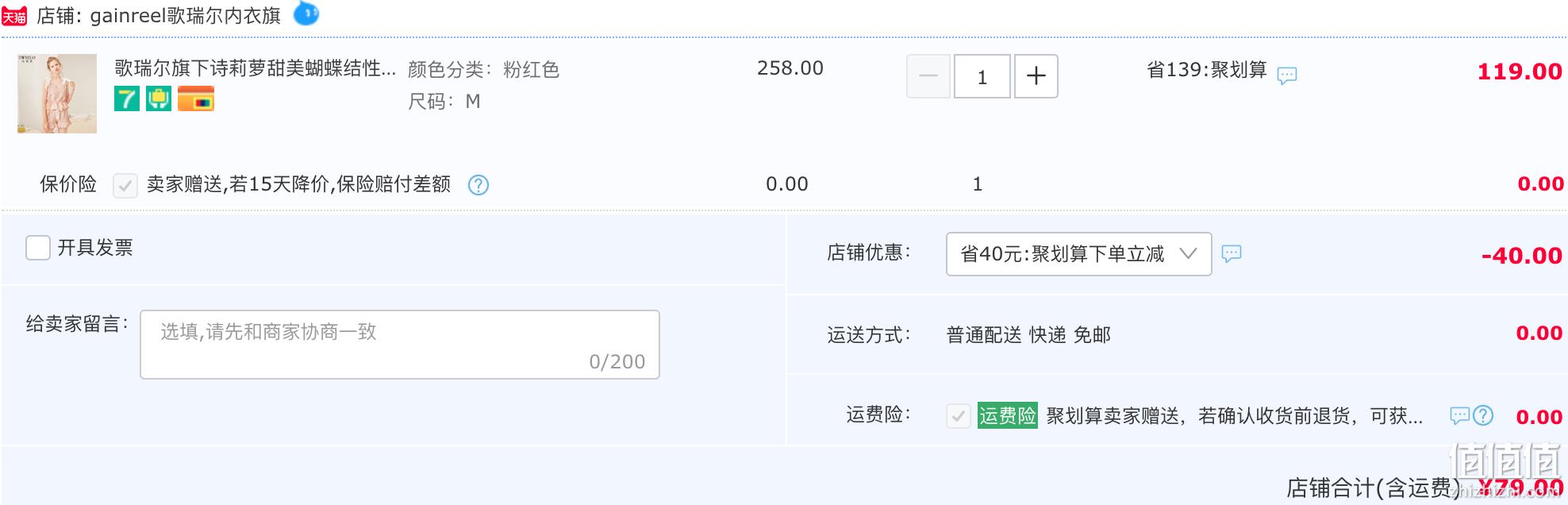Open the gainreel歌瑞尔内衣旗 store link
This screenshot has height=505, width=1568.
tap(185, 16)
